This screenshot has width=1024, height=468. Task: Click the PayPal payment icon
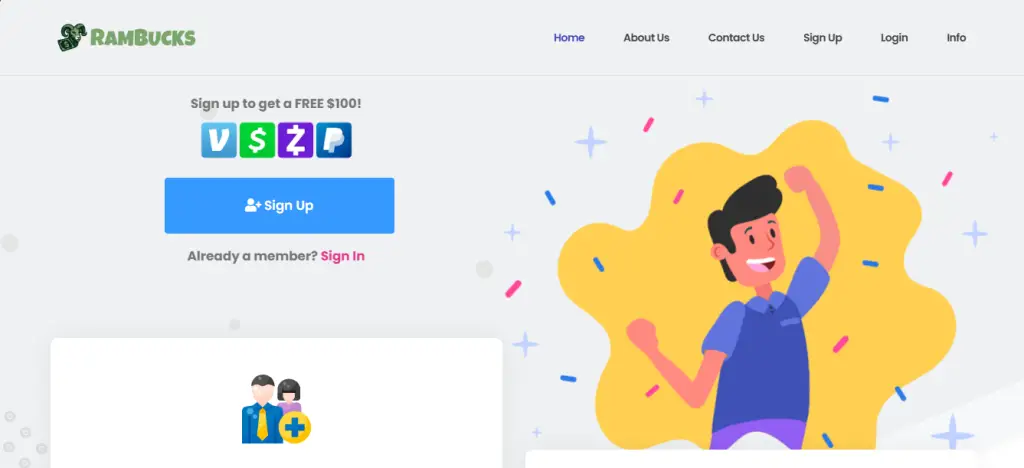(334, 140)
